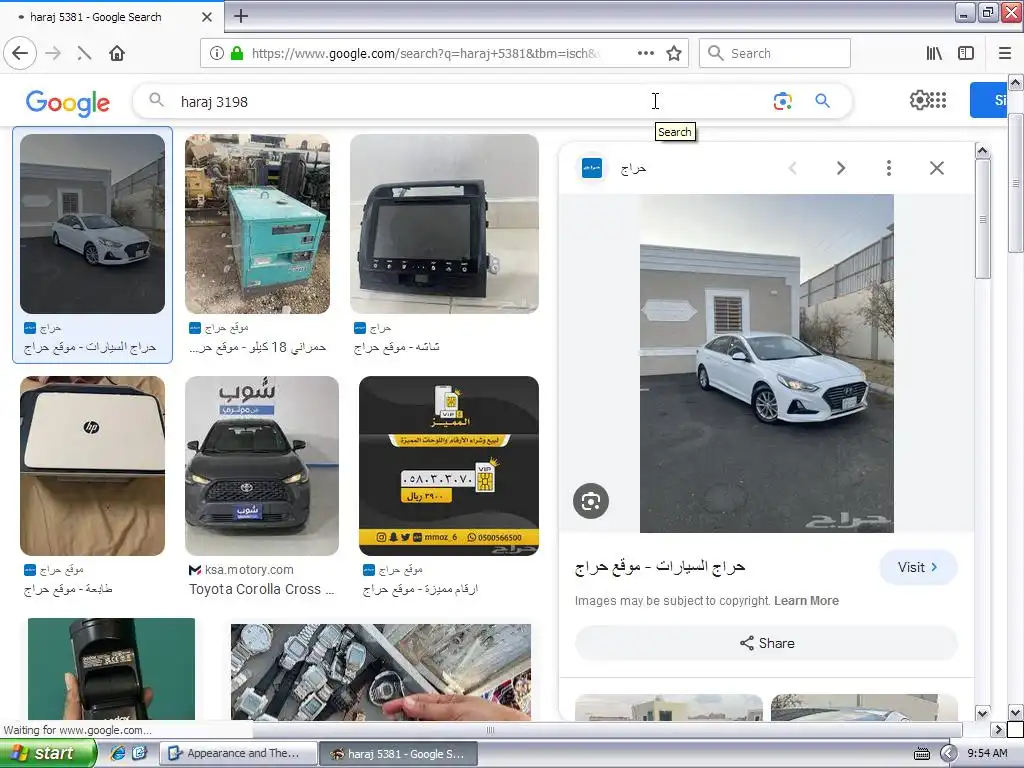This screenshot has width=1024, height=768.
Task: Click horizontal scrollbar right arrow
Action: [998, 729]
